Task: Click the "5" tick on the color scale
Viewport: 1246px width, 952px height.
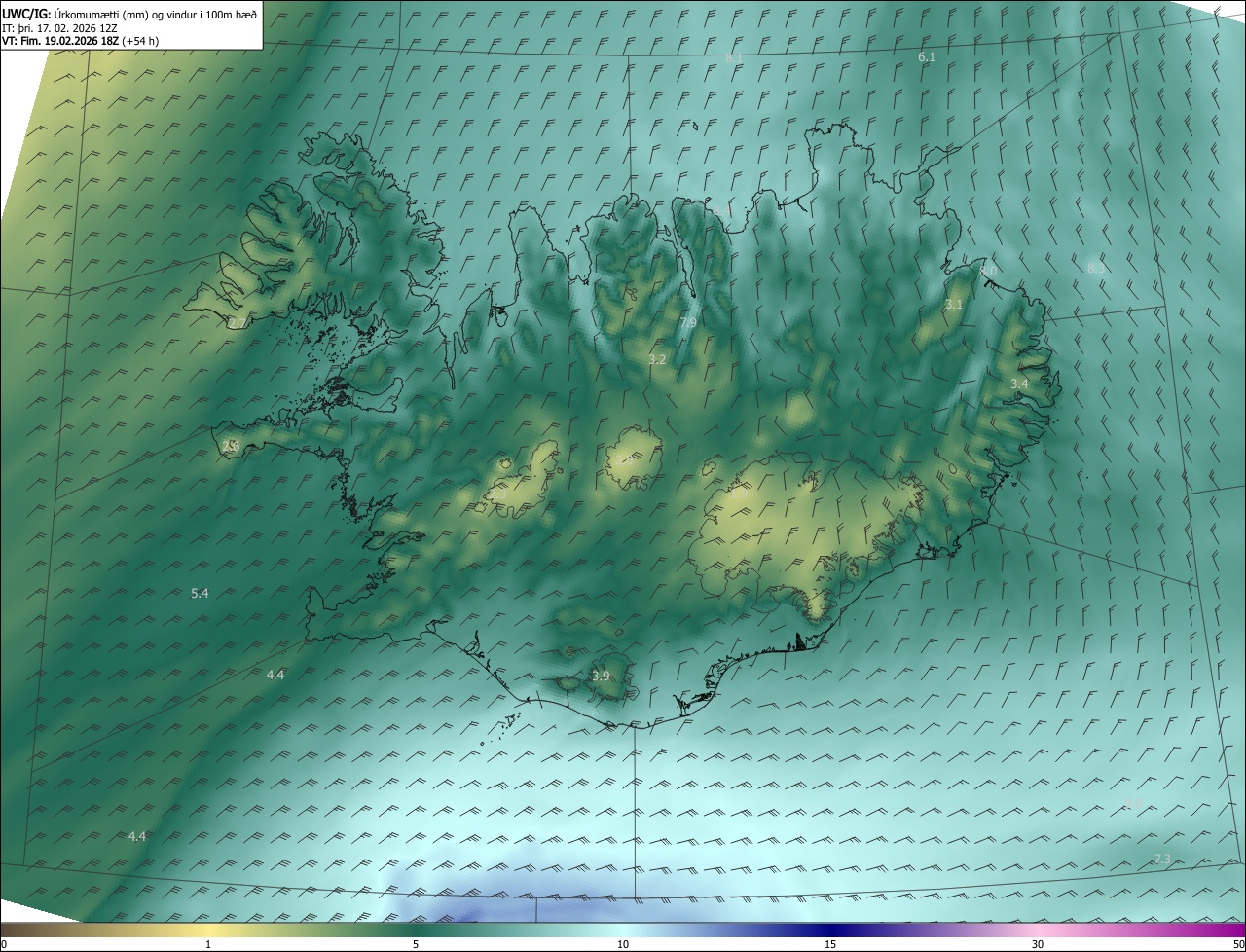Action: pyautogui.click(x=416, y=944)
